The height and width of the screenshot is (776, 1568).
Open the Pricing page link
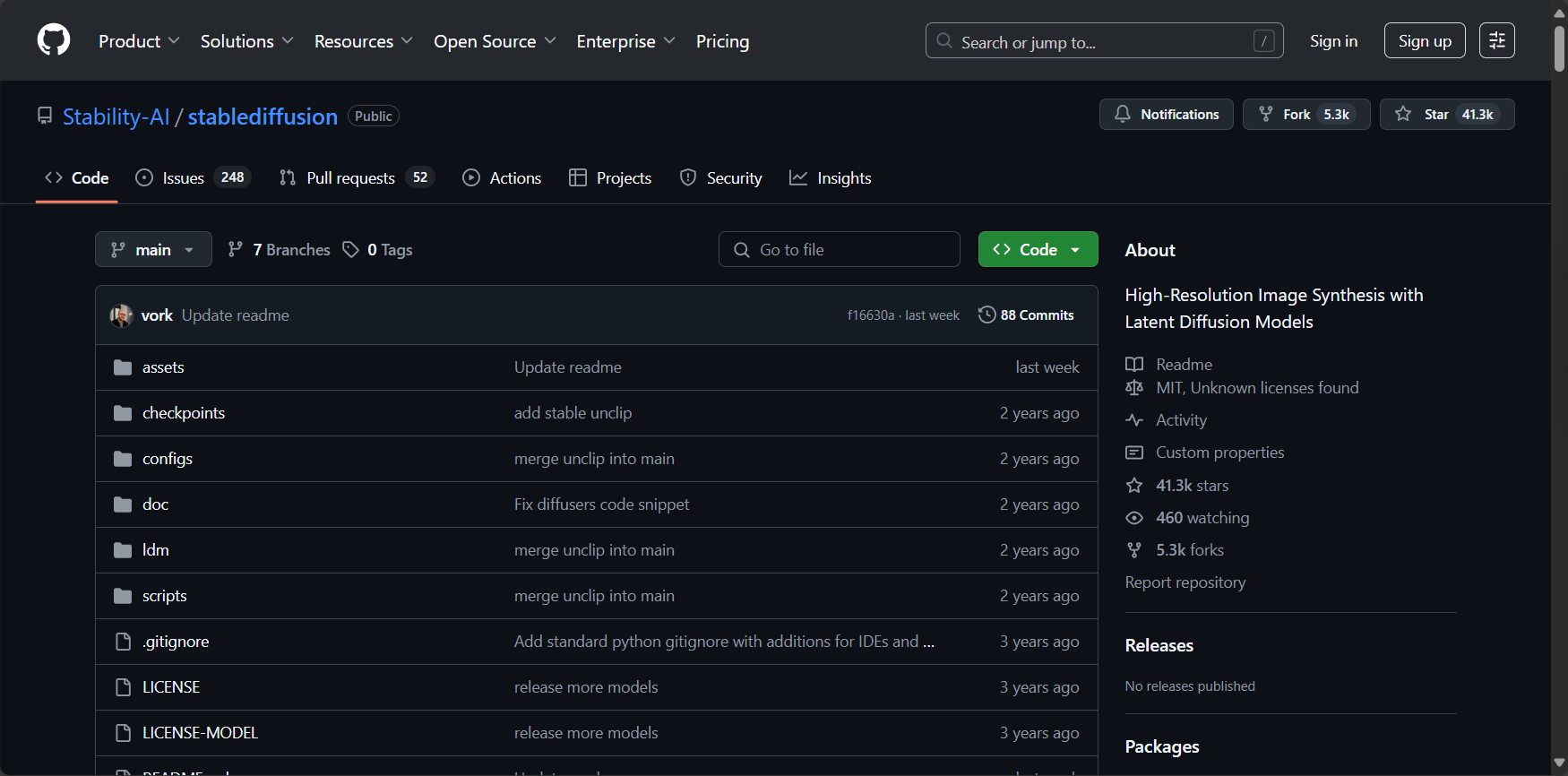[722, 41]
